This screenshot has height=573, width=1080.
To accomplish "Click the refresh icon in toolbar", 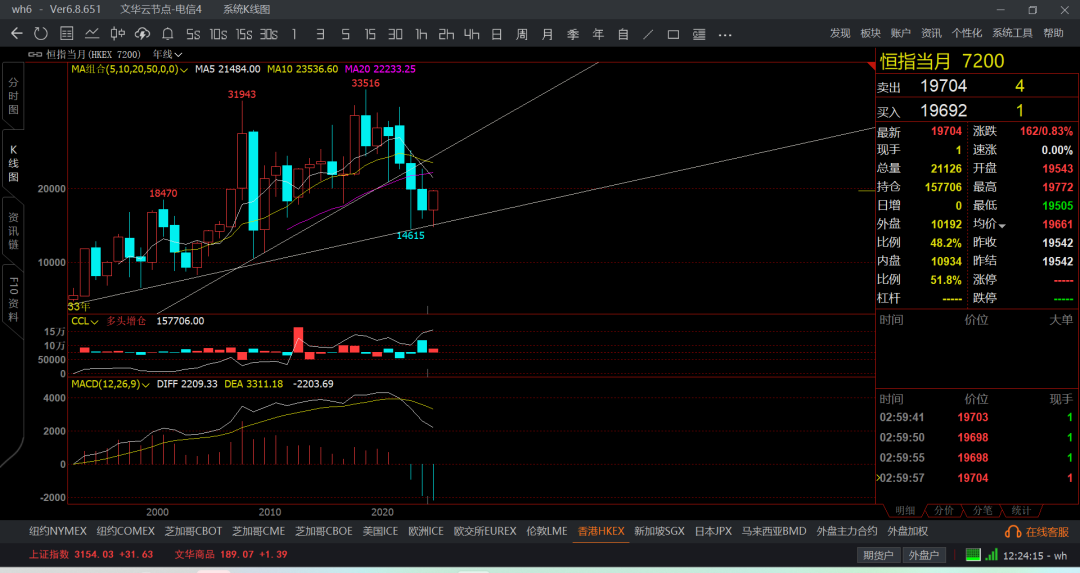I will click(x=41, y=34).
